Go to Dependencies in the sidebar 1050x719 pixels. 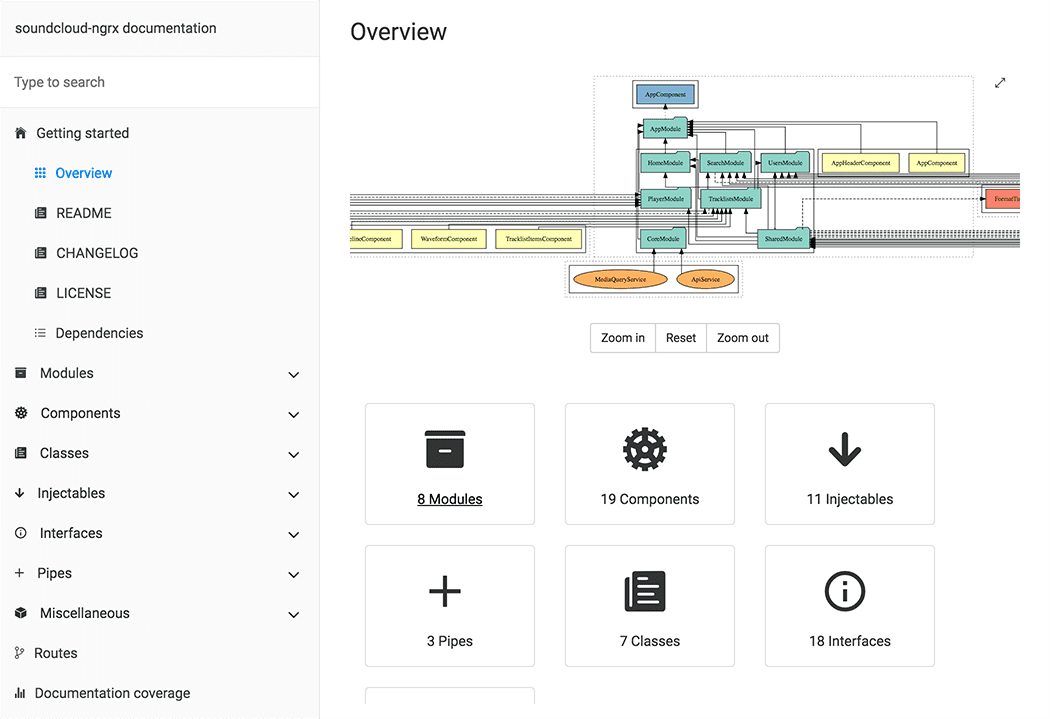pyautogui.click(x=99, y=333)
